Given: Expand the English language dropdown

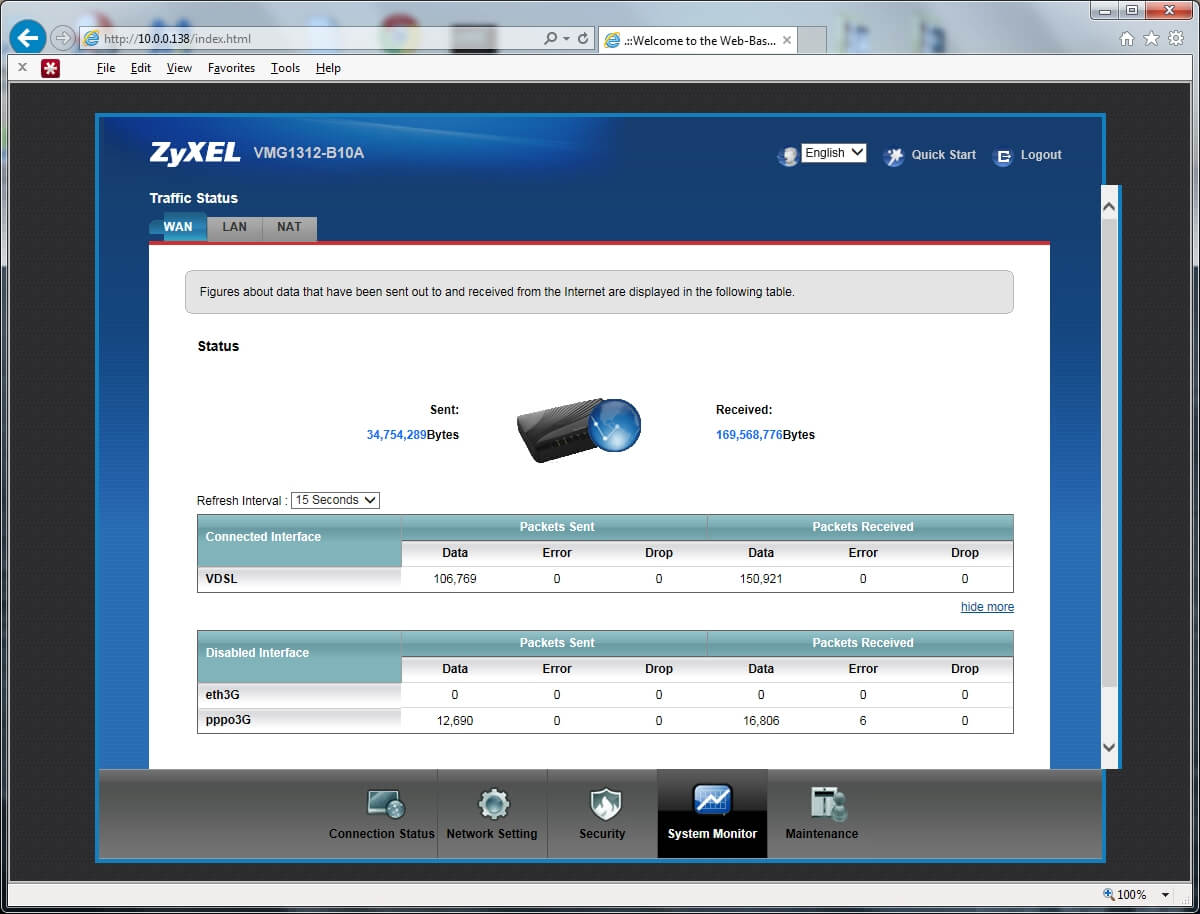Looking at the screenshot, I should pos(834,153).
